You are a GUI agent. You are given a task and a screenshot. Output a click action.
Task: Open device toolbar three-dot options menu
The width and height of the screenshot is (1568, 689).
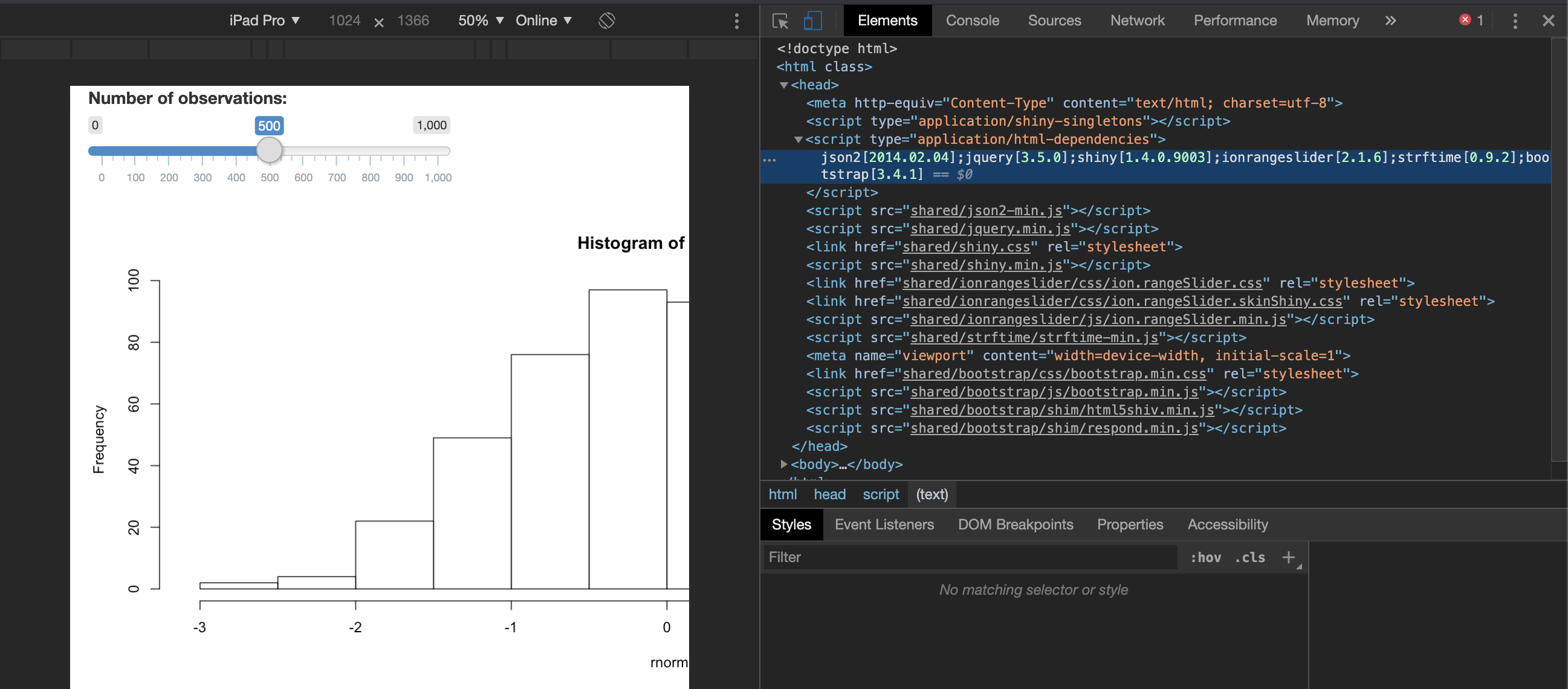pos(736,21)
